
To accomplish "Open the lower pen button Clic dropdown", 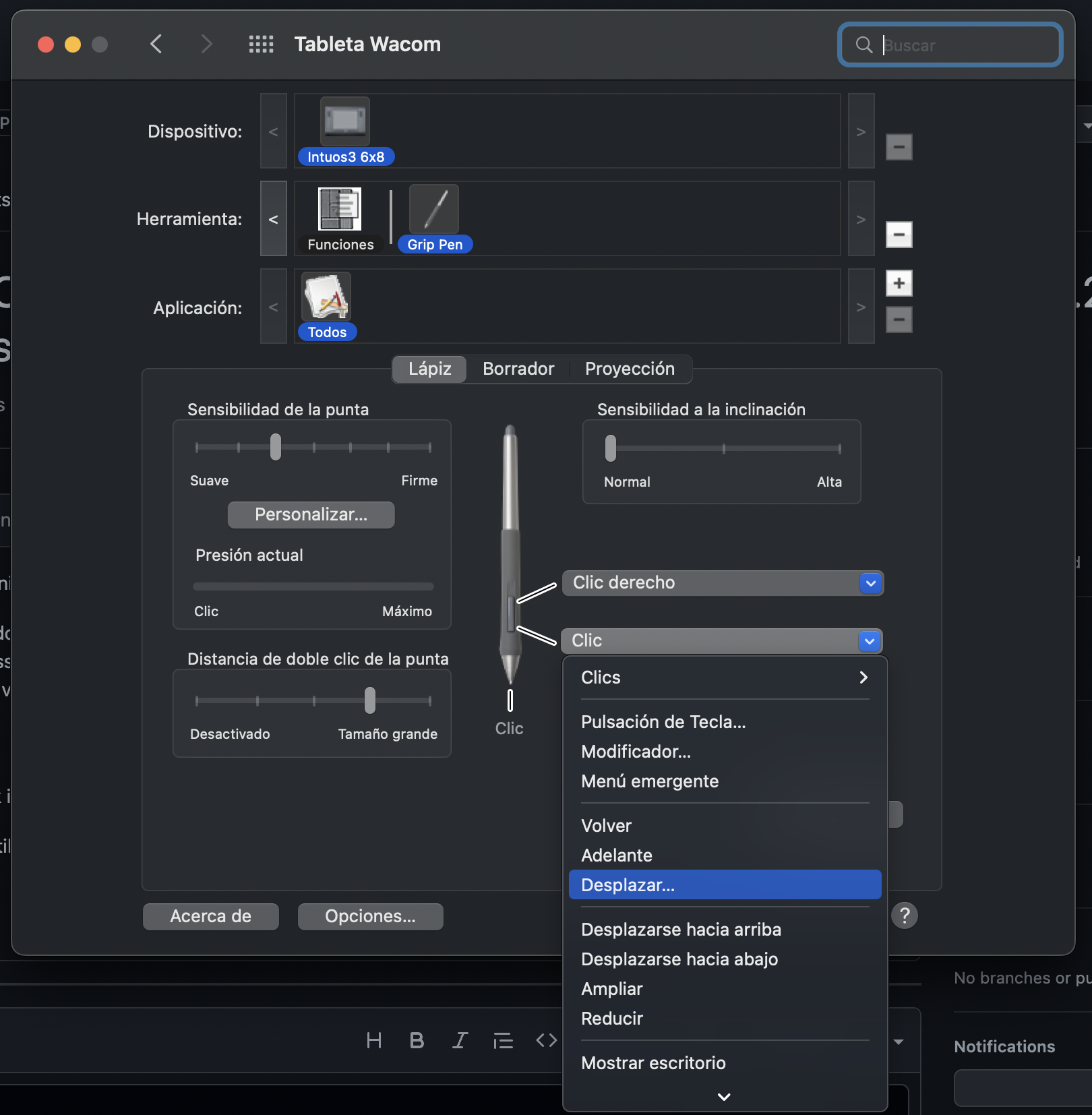I will pos(722,641).
